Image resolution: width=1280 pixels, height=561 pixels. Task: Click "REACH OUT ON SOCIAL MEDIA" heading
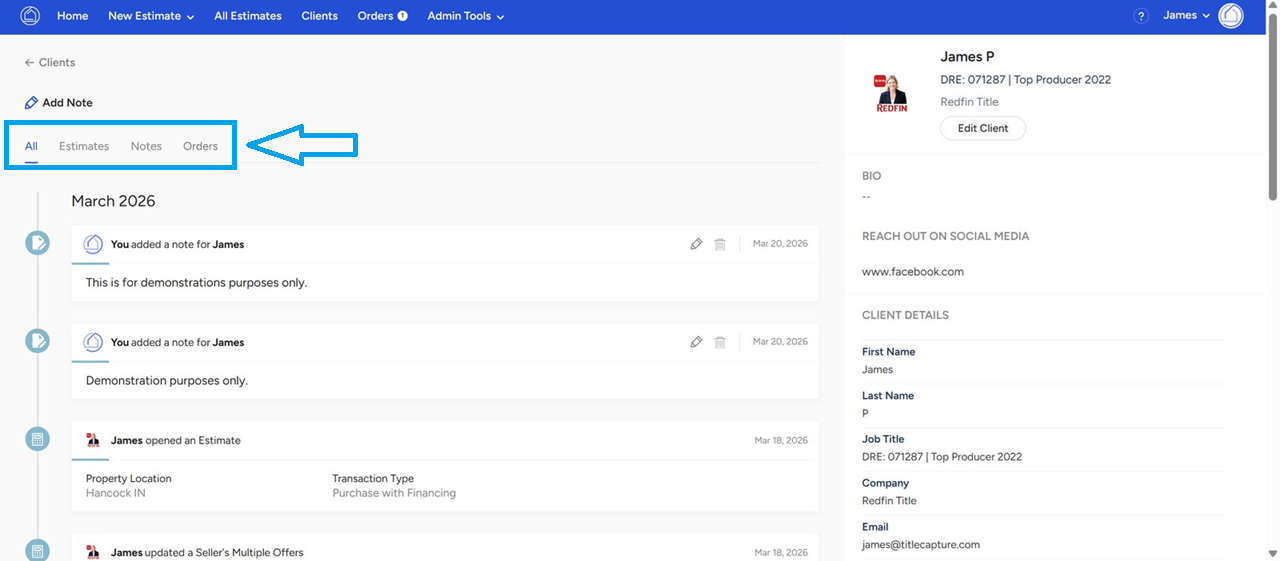[945, 237]
